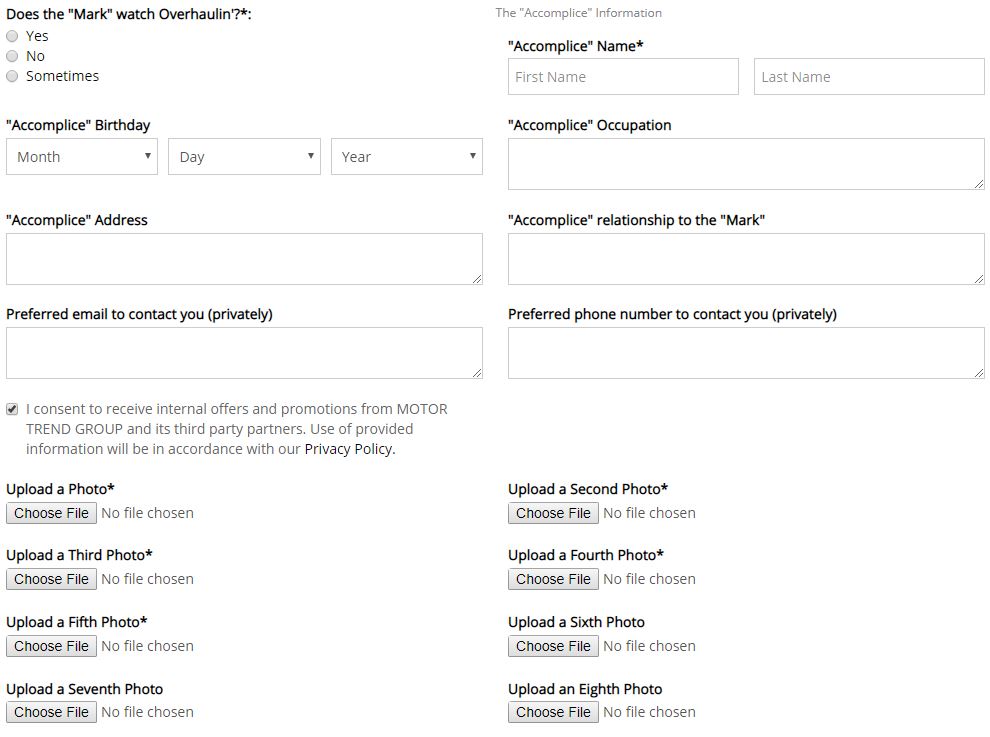Click into the Accomplice Occupation textbox
The width and height of the screenshot is (990, 737).
tap(746, 164)
